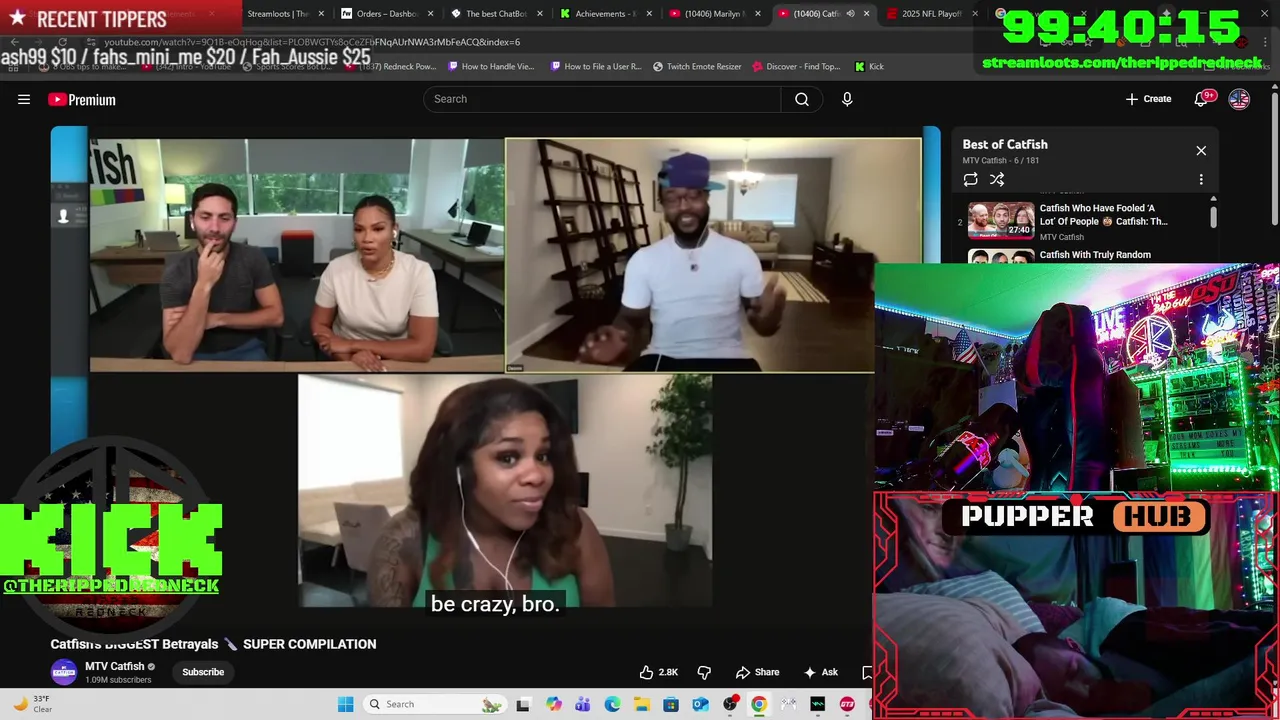Open File Explorer on the taskbar
The height and width of the screenshot is (720, 1280).
click(641, 704)
